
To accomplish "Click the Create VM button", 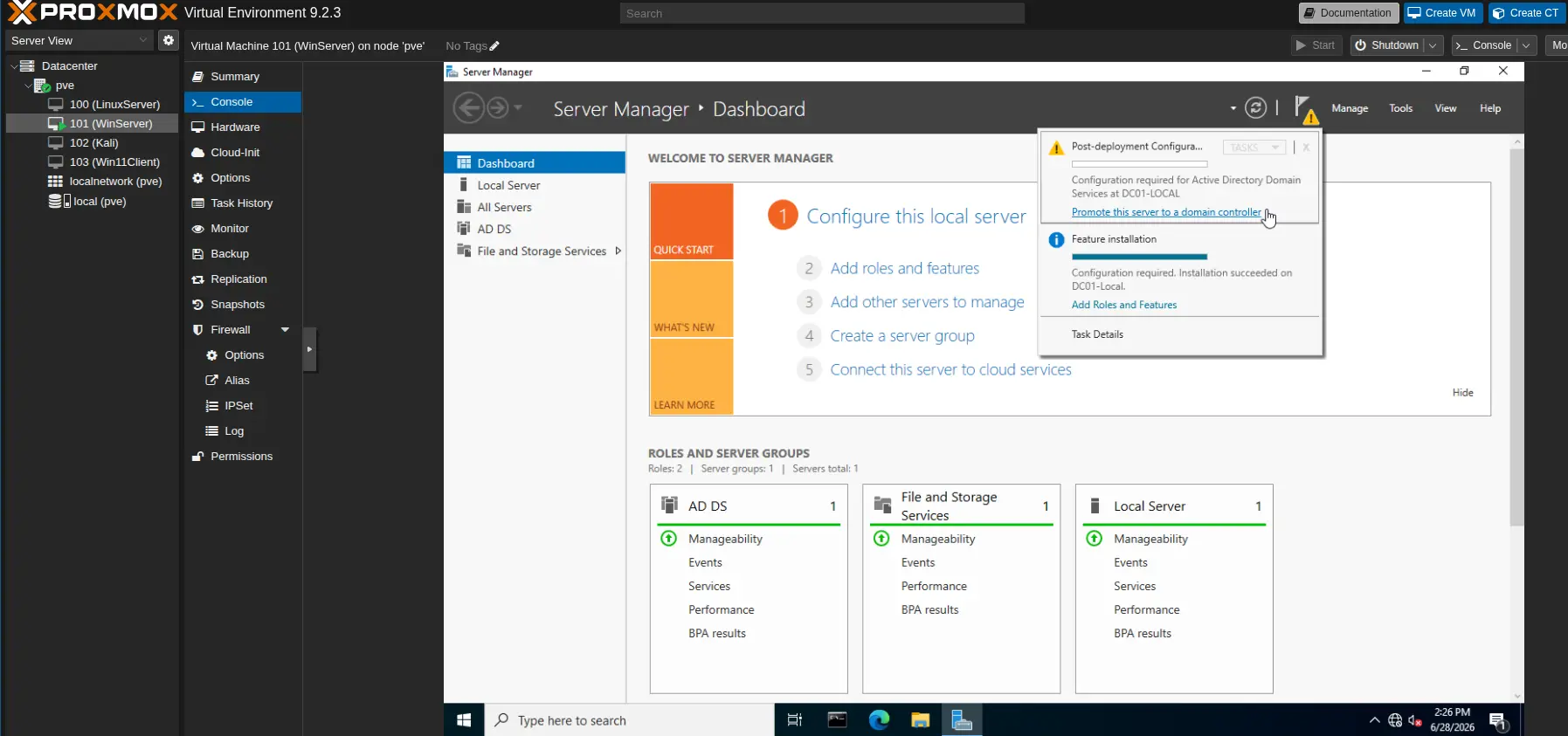I will pos(1441,13).
